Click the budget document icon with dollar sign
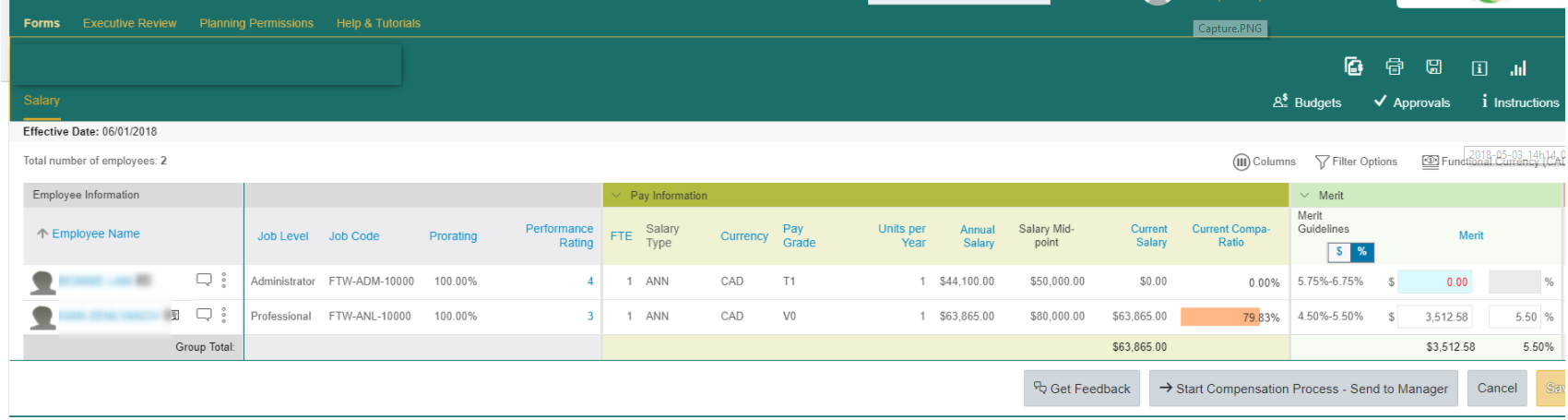 (1353, 66)
